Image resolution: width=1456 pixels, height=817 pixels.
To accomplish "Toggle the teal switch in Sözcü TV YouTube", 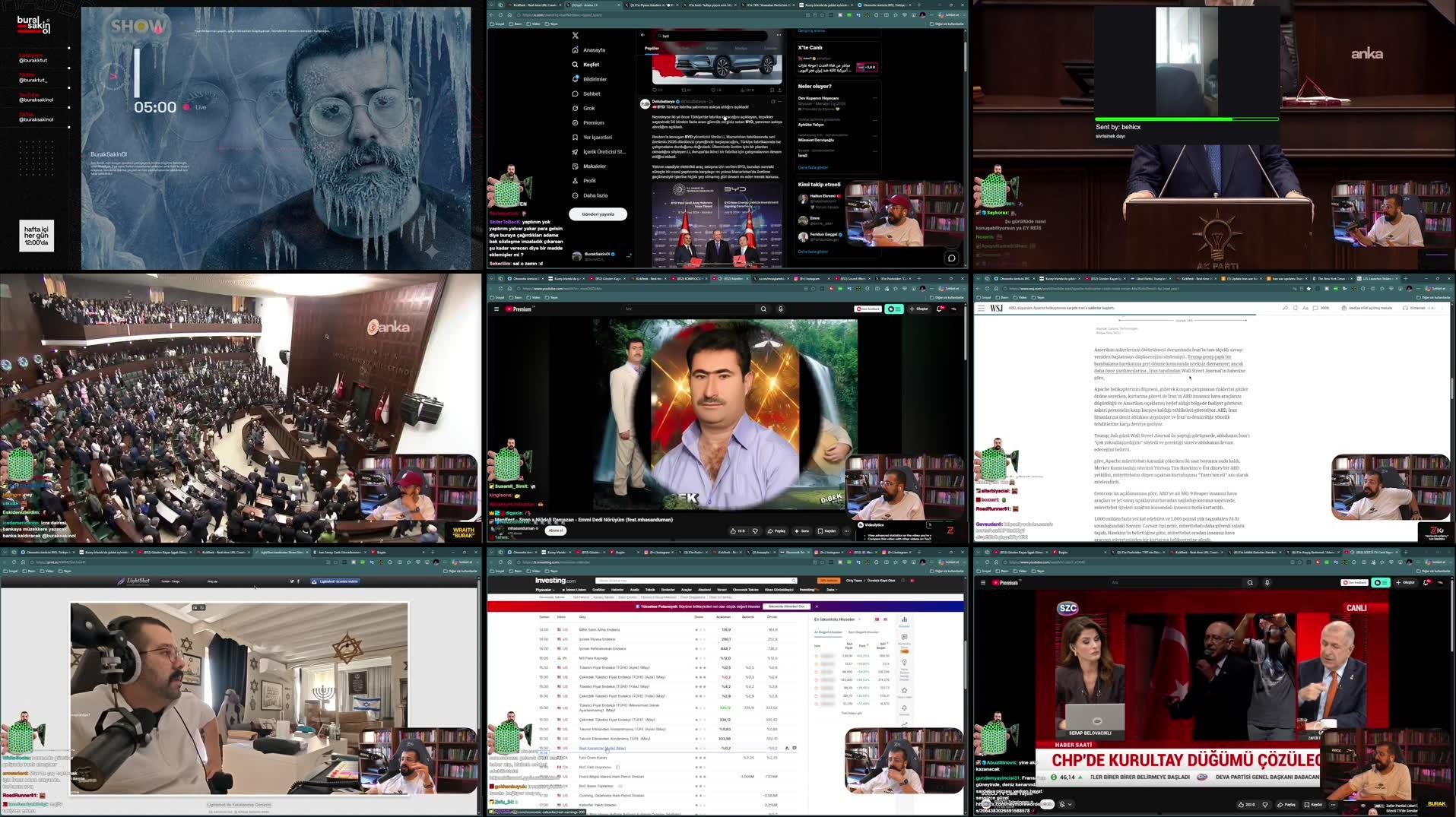I will pyautogui.click(x=1381, y=583).
